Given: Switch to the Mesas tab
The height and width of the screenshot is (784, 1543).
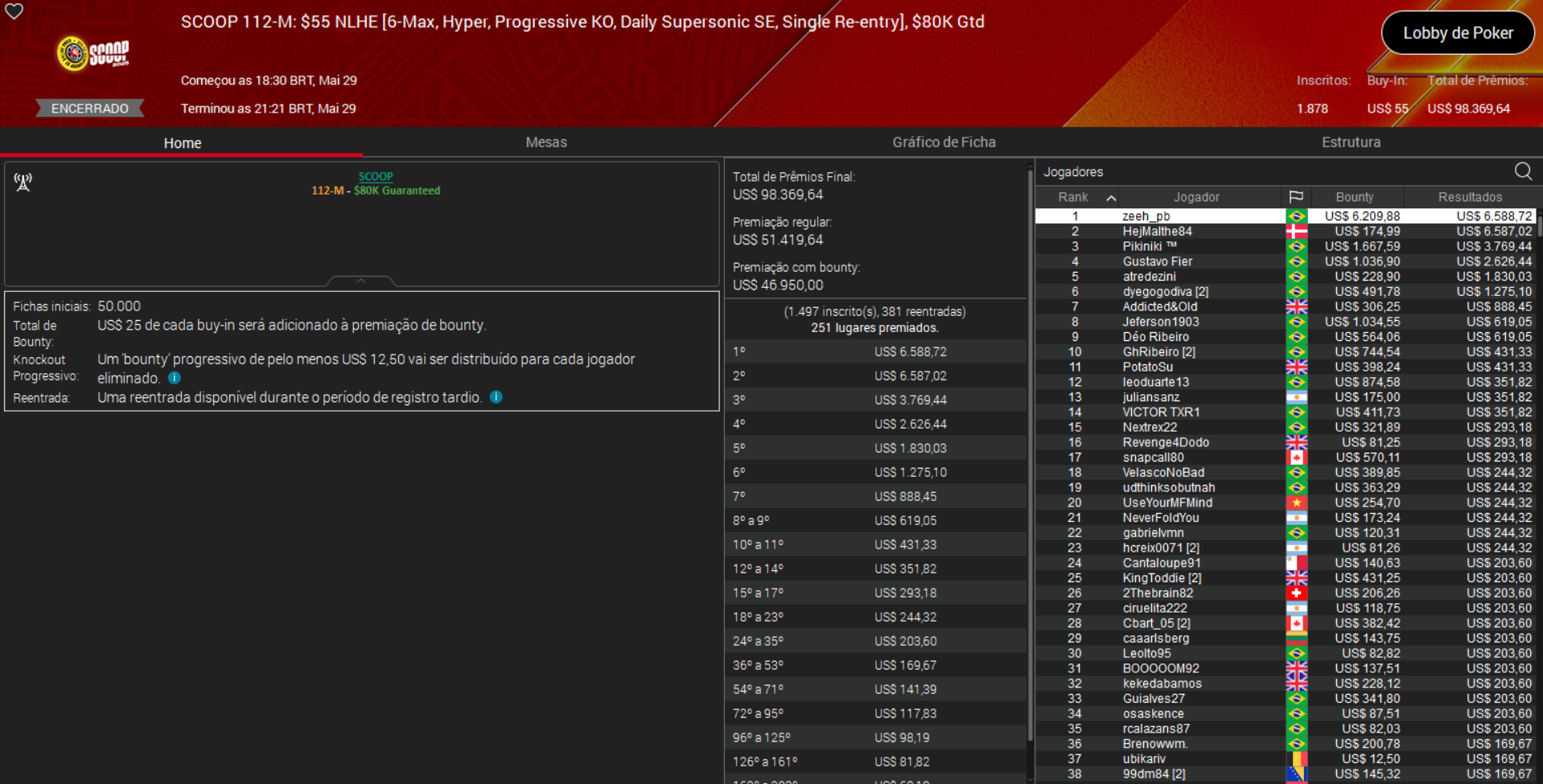Looking at the screenshot, I should coord(546,142).
